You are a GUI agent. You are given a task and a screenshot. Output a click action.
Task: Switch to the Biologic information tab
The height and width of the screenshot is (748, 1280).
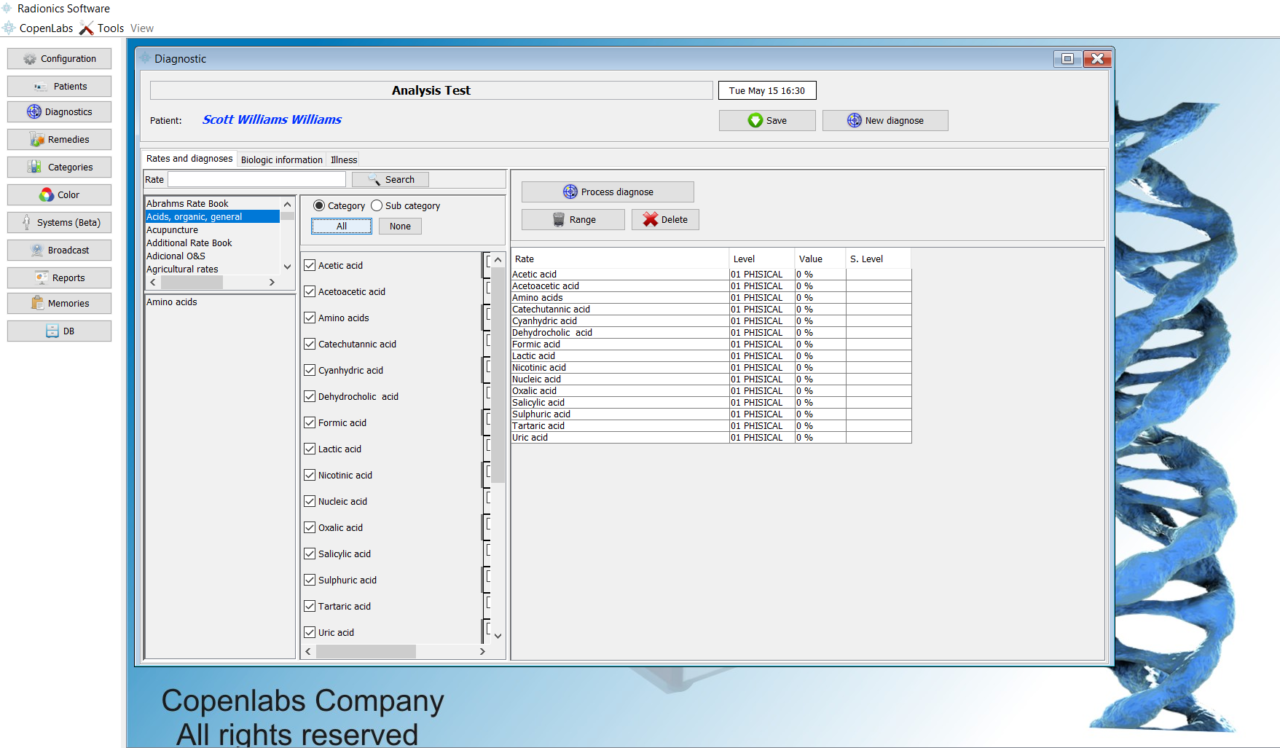(x=281, y=160)
